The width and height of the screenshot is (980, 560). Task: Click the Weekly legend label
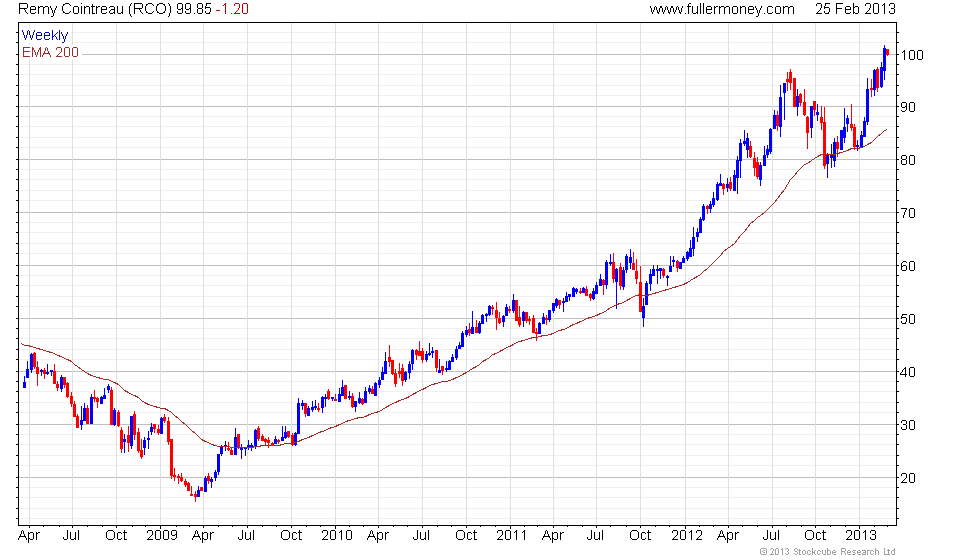pos(45,36)
